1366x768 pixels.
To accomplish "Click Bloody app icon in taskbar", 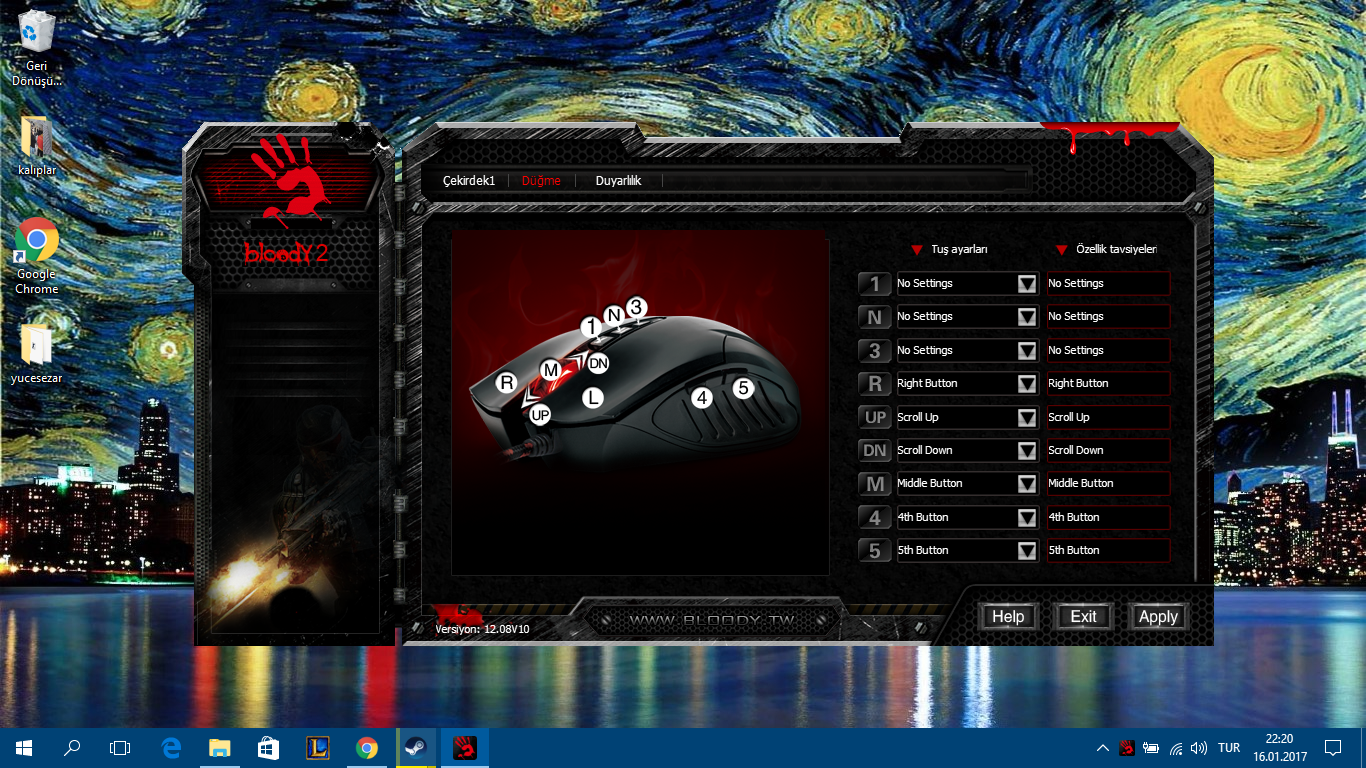I will coord(465,748).
